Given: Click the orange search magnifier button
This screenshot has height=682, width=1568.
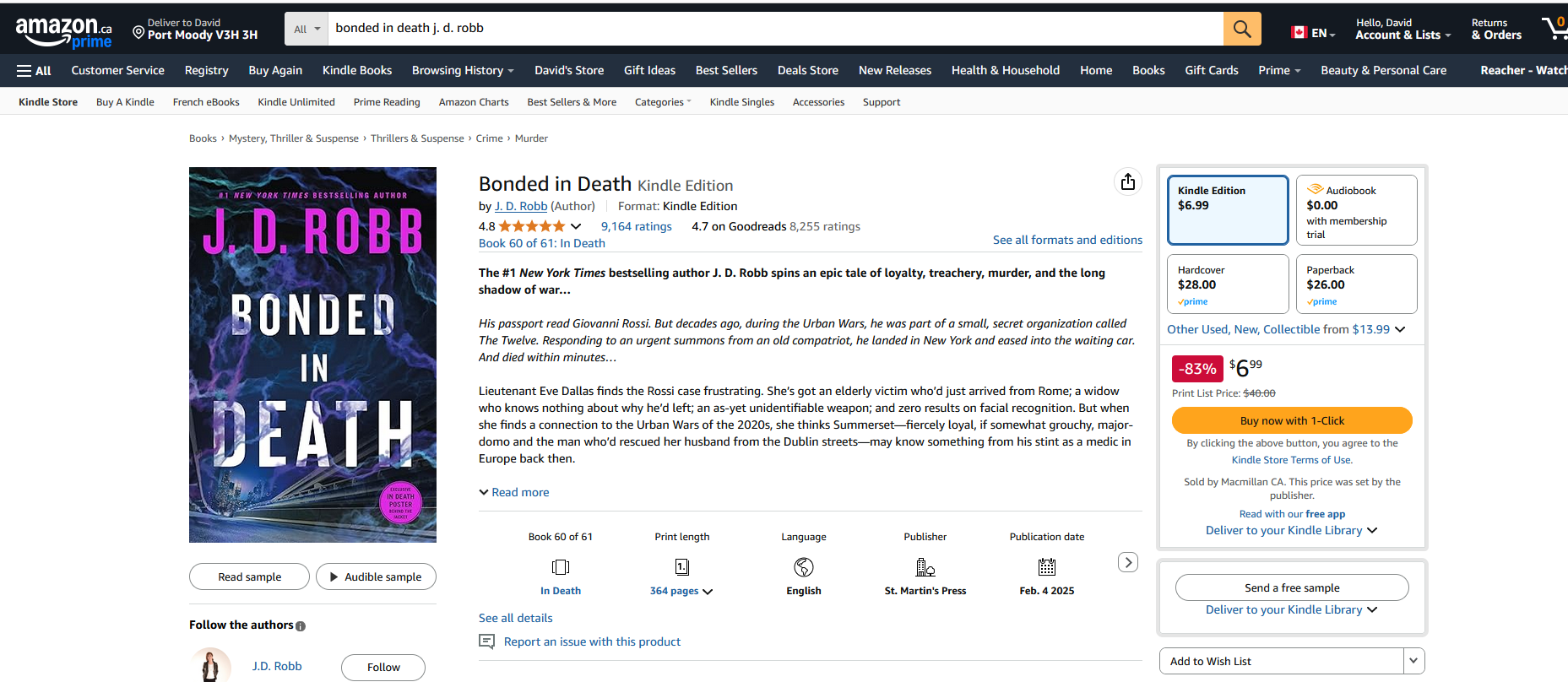Looking at the screenshot, I should (x=1241, y=29).
